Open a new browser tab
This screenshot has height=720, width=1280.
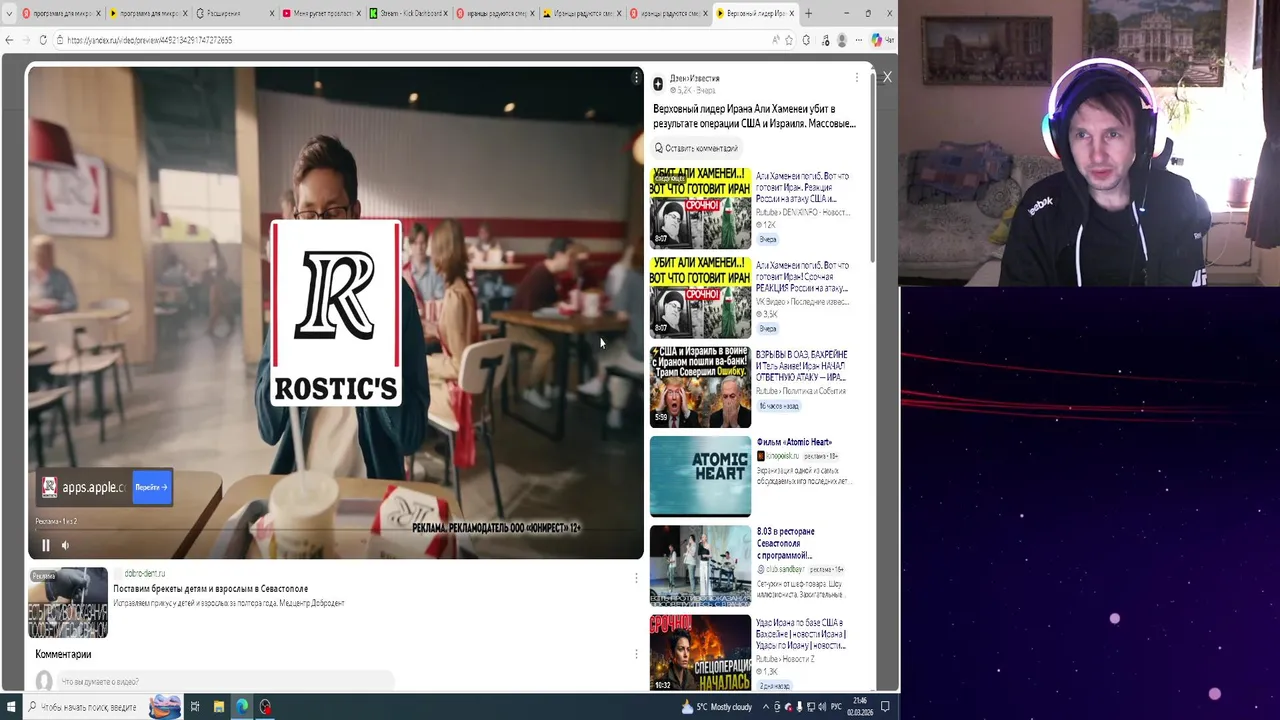tap(808, 14)
